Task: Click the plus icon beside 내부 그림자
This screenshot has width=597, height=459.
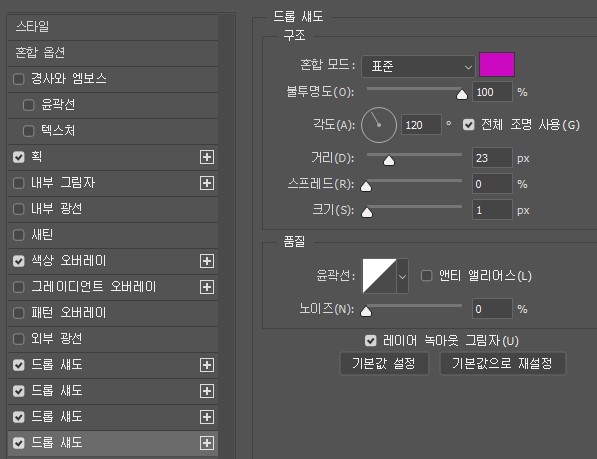Action: (207, 183)
